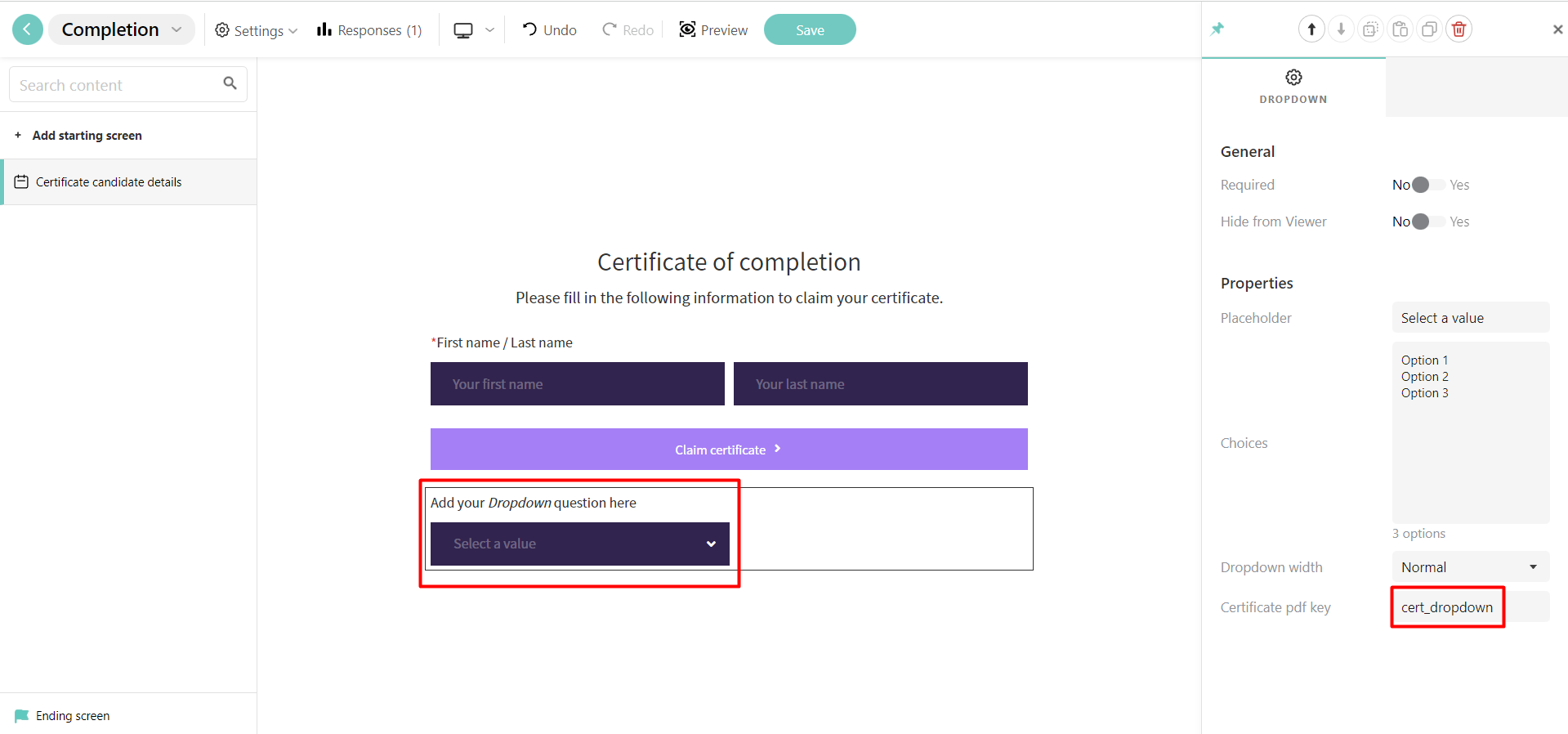
Task: Open the Dropdown width Normal selector
Action: coord(1471,567)
